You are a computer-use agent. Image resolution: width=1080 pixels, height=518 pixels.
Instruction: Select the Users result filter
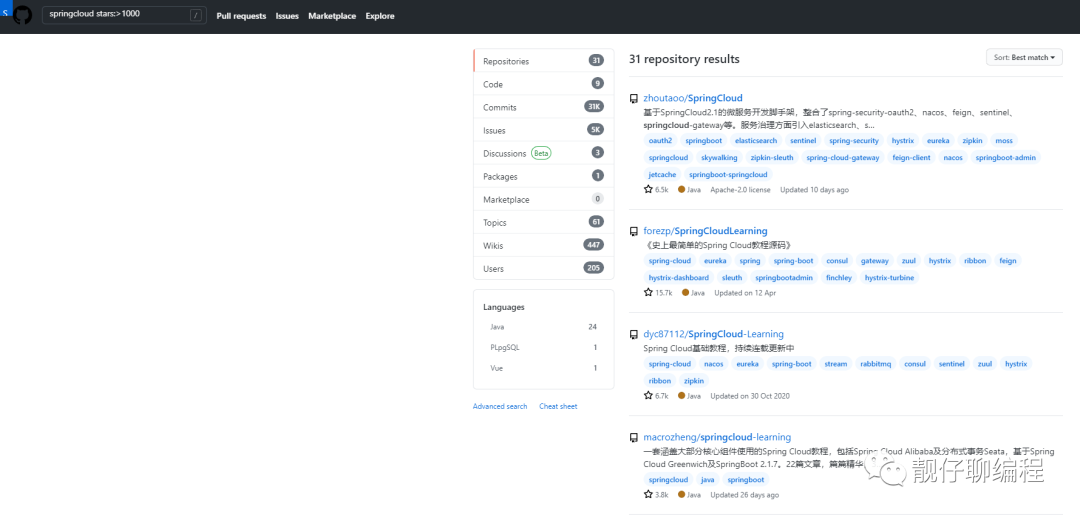click(543, 269)
